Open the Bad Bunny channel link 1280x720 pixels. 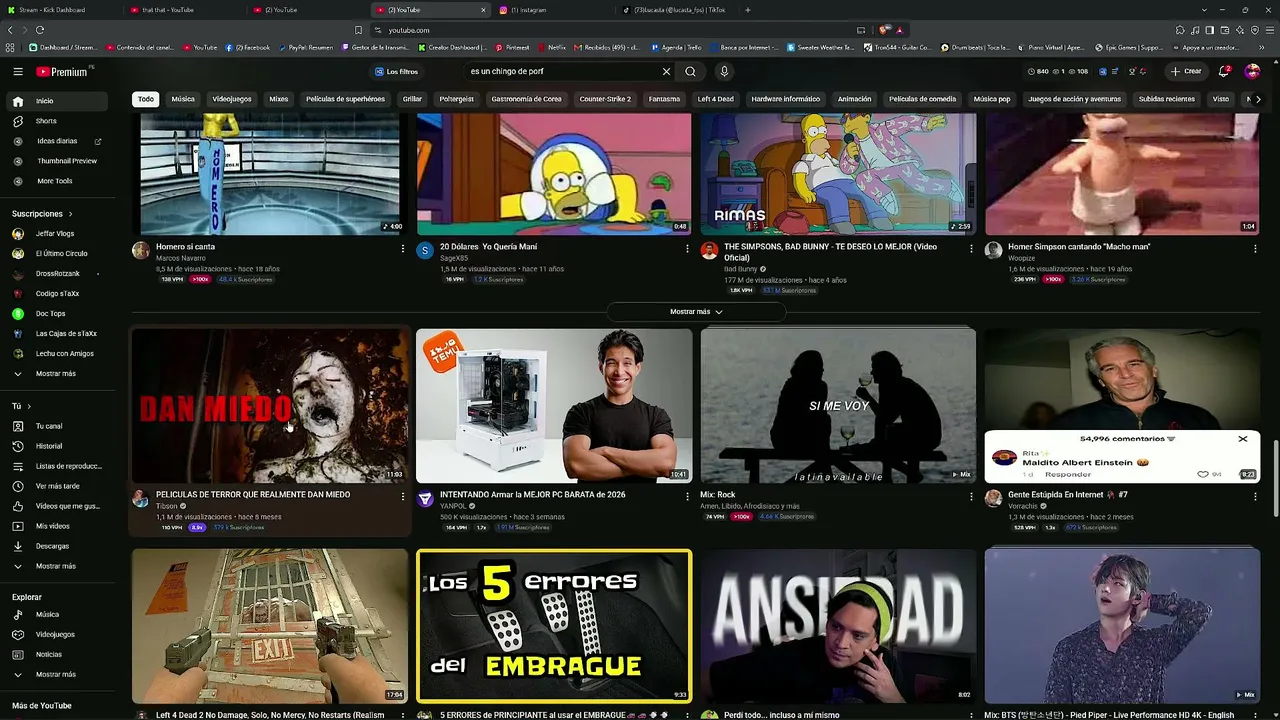(741, 269)
